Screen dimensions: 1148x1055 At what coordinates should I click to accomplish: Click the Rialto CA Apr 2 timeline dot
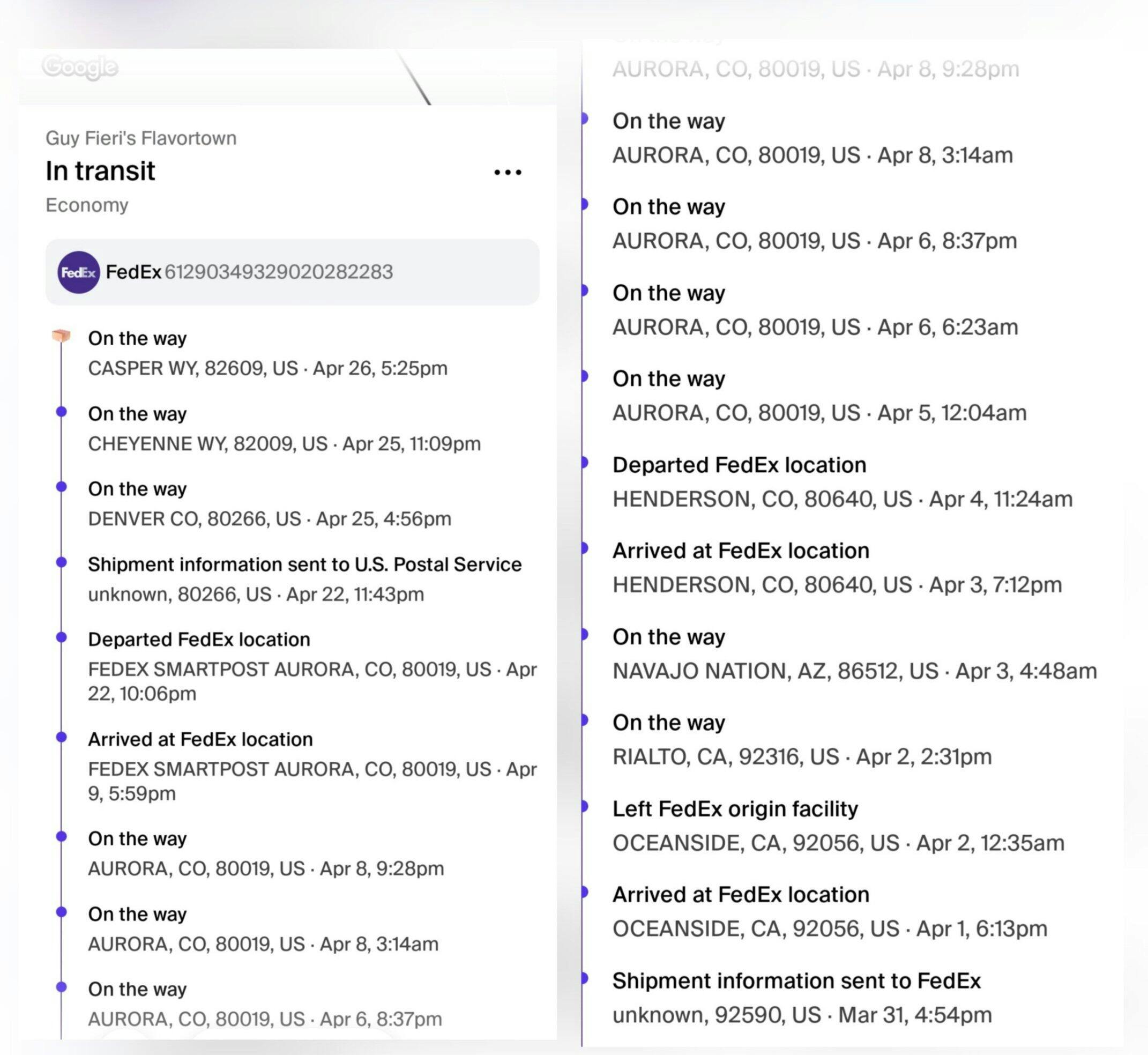tap(584, 720)
